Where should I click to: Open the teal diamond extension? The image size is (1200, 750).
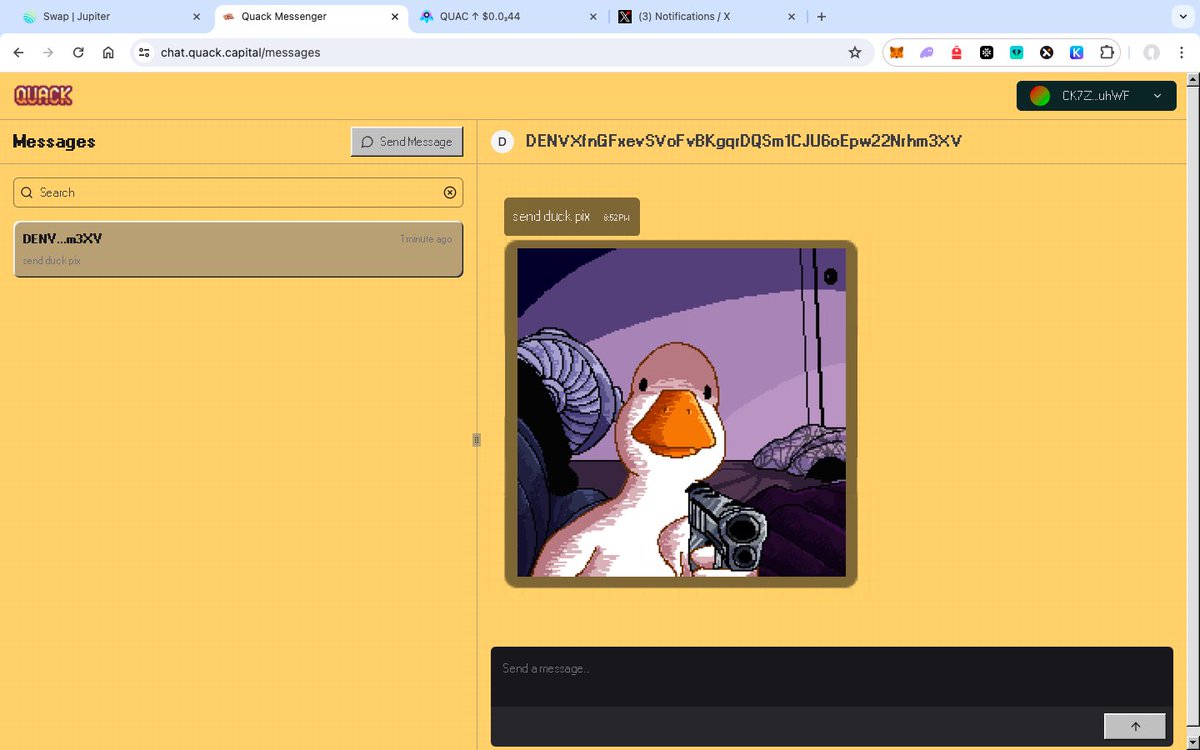1016,52
